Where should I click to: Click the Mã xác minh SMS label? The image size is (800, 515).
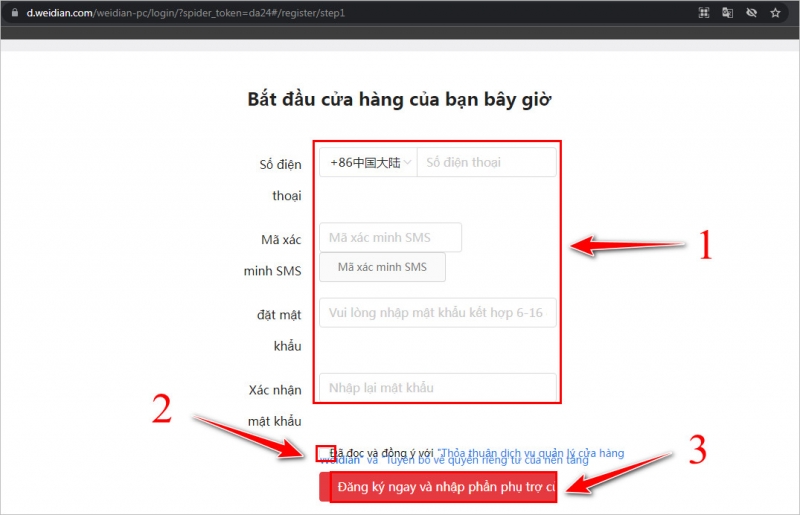[x=272, y=255]
